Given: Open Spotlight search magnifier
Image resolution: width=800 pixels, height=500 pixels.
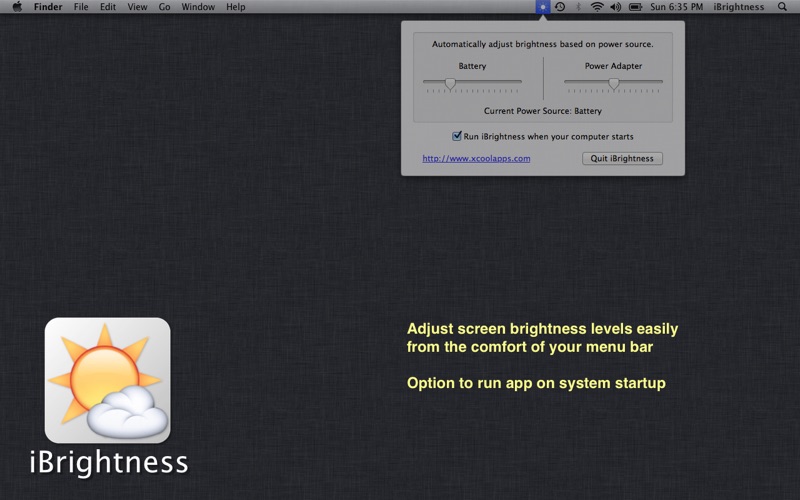Looking at the screenshot, I should pos(782,7).
